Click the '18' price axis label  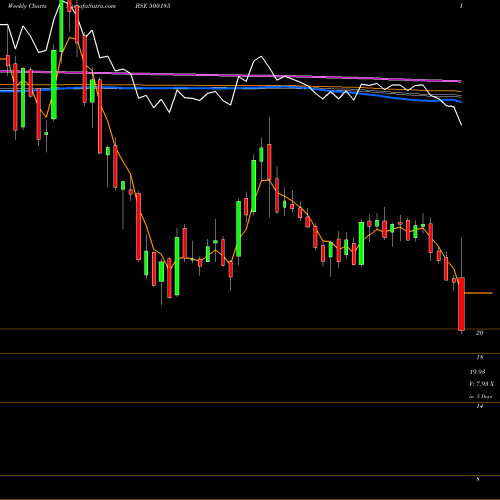point(479,357)
